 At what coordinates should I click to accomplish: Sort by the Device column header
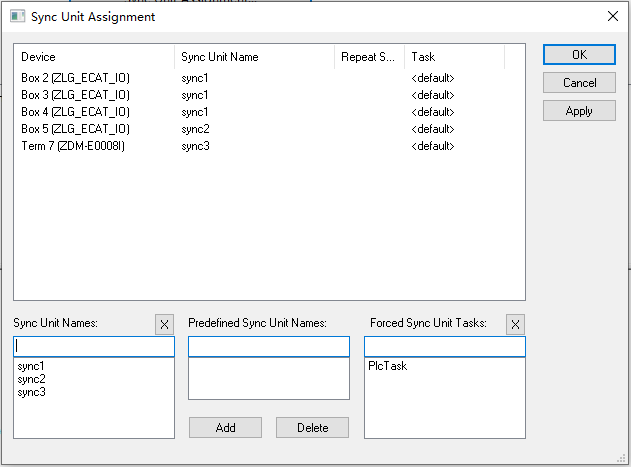94,57
